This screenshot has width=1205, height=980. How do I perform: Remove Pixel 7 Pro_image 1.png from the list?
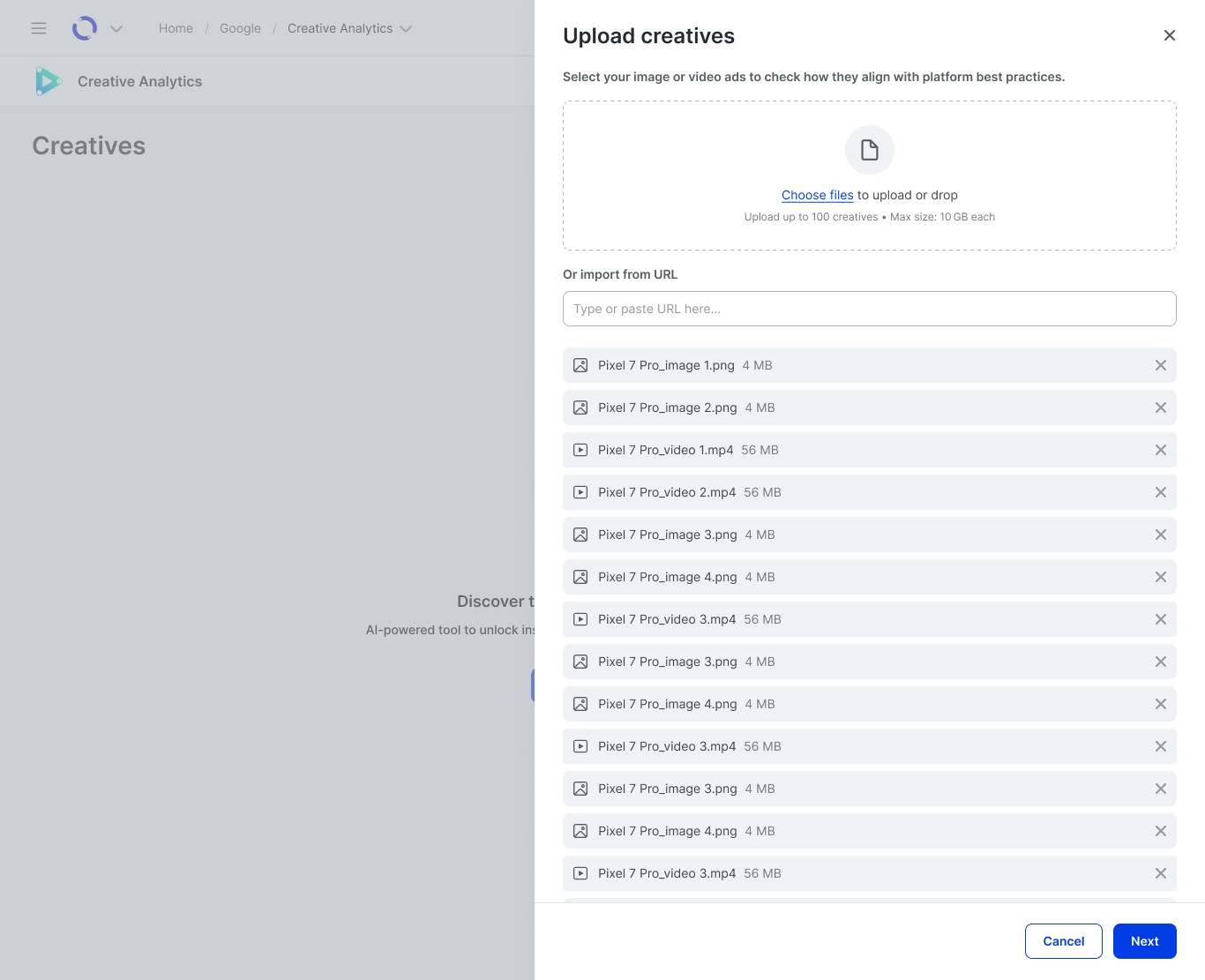point(1161,365)
